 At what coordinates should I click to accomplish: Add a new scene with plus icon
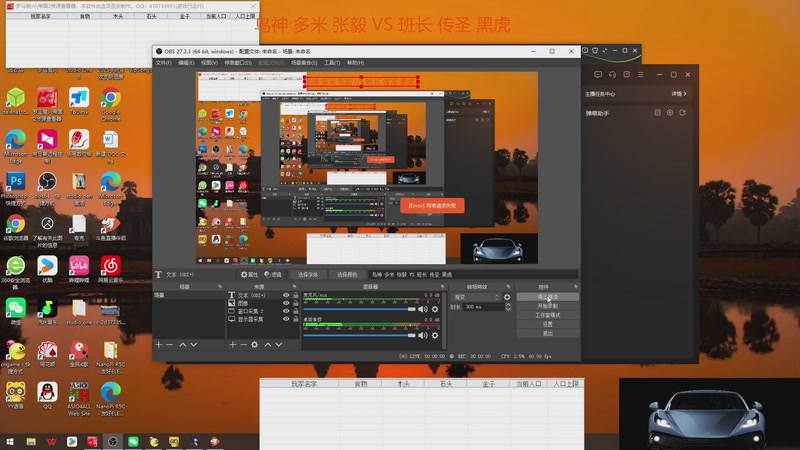click(159, 345)
